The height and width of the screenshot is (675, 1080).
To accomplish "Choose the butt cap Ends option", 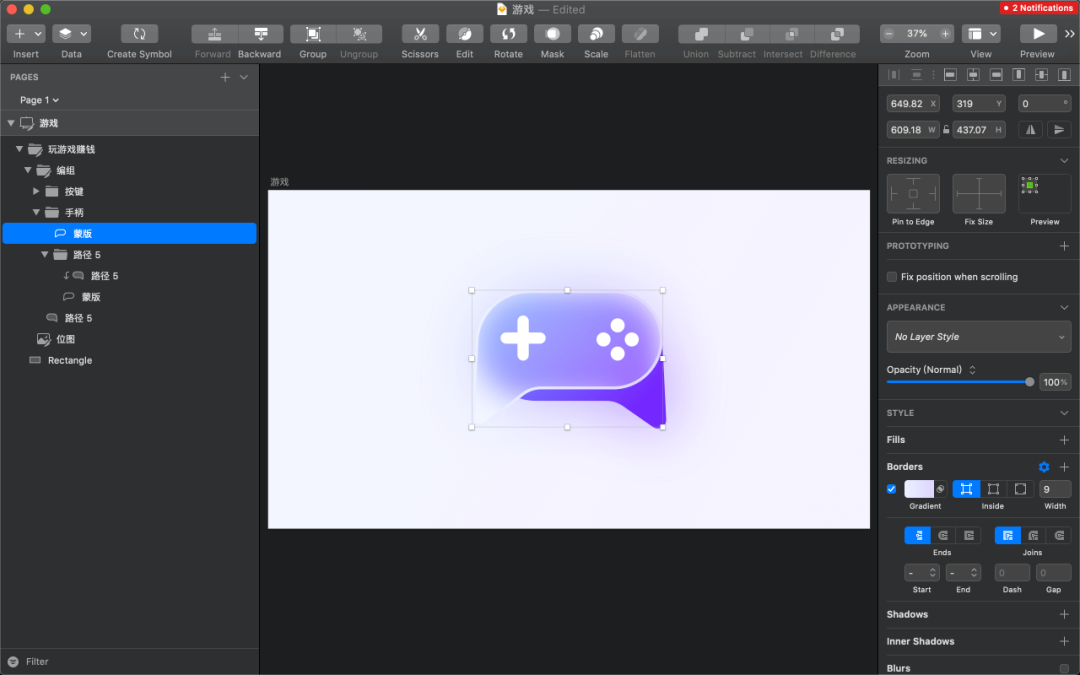I will [x=917, y=535].
